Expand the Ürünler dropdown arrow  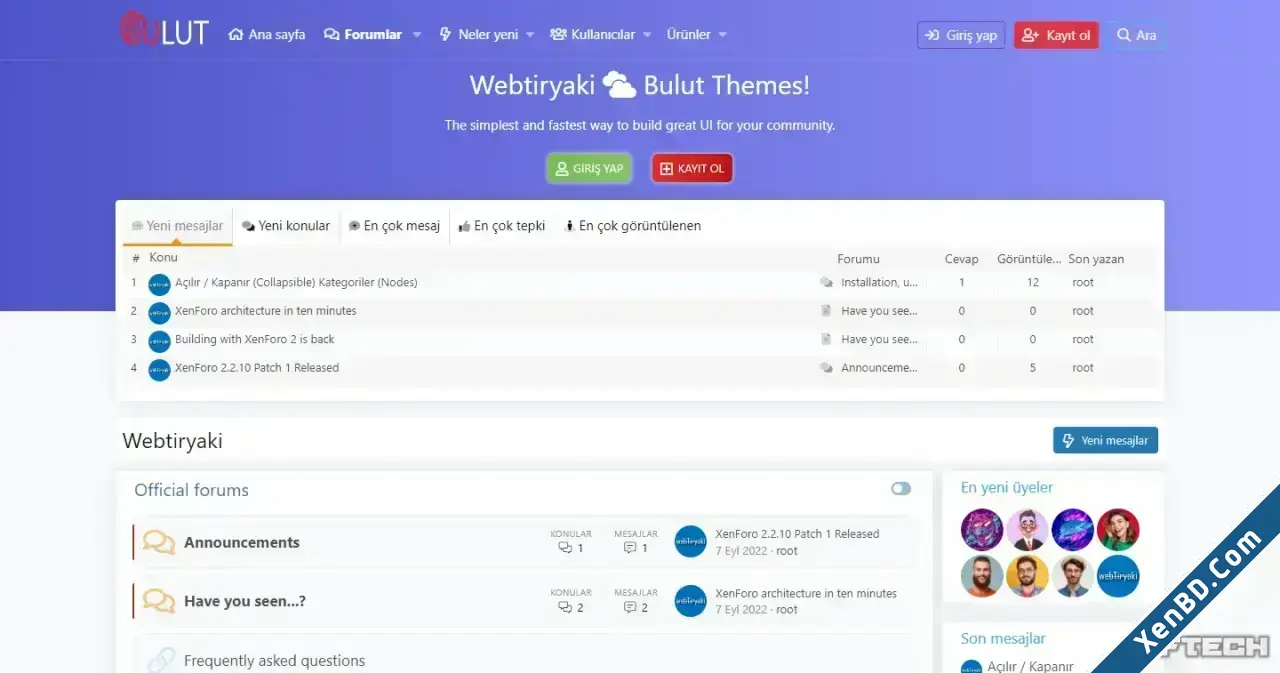point(722,34)
